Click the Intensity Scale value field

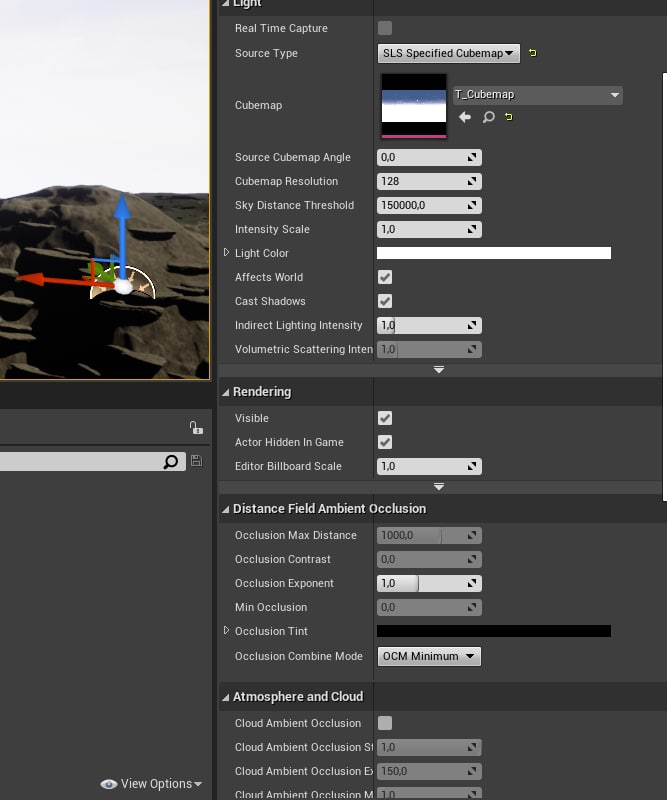click(x=422, y=229)
